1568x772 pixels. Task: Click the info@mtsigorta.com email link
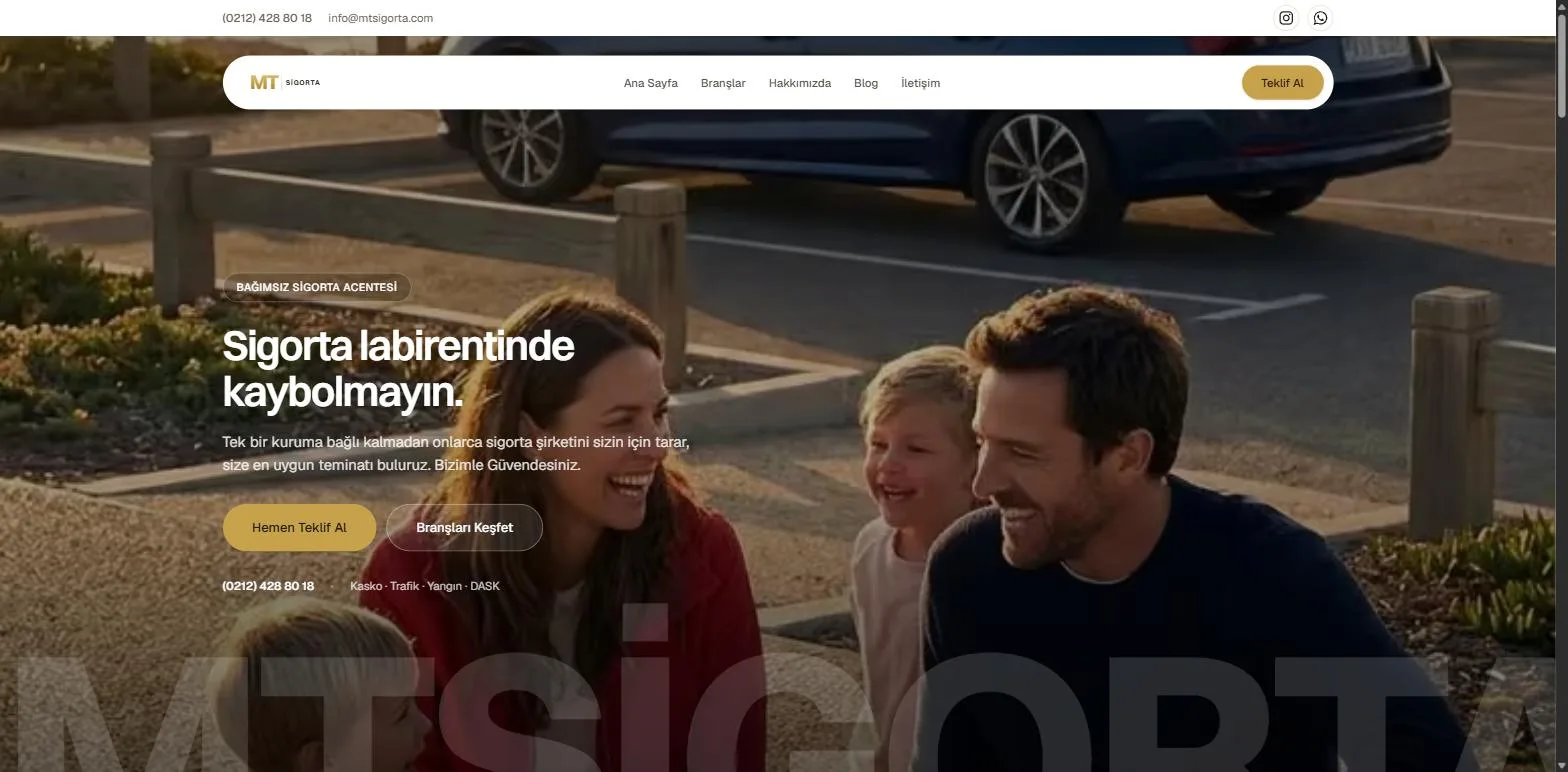(x=380, y=18)
